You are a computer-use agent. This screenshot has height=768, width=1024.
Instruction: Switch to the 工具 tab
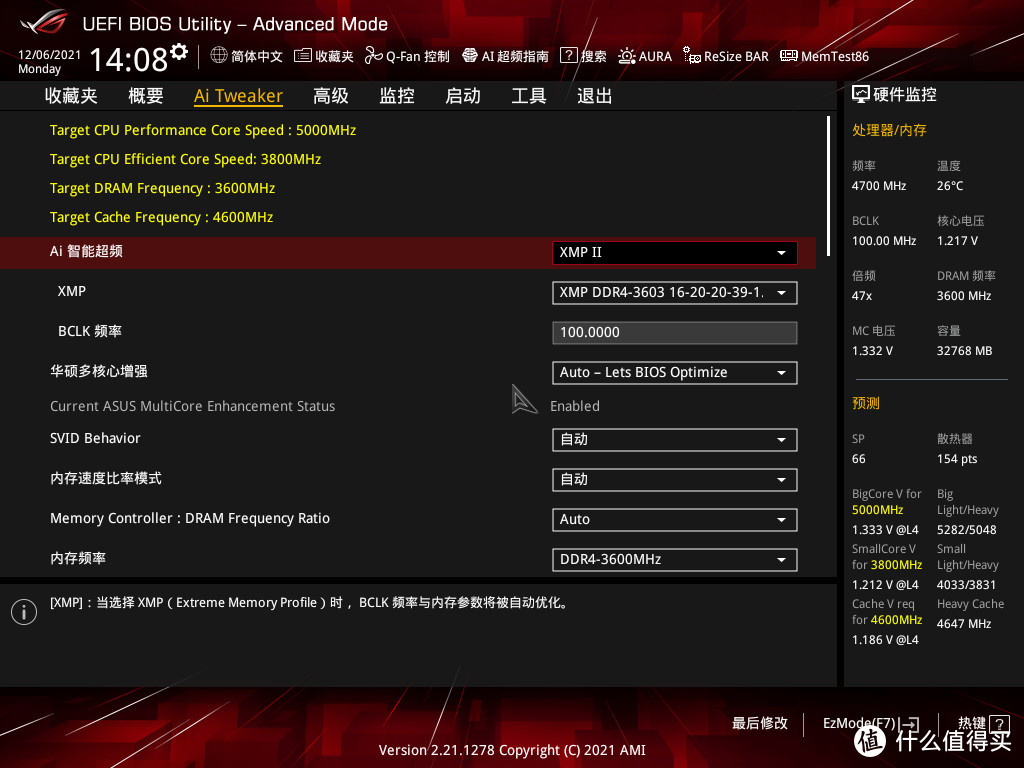coord(528,96)
